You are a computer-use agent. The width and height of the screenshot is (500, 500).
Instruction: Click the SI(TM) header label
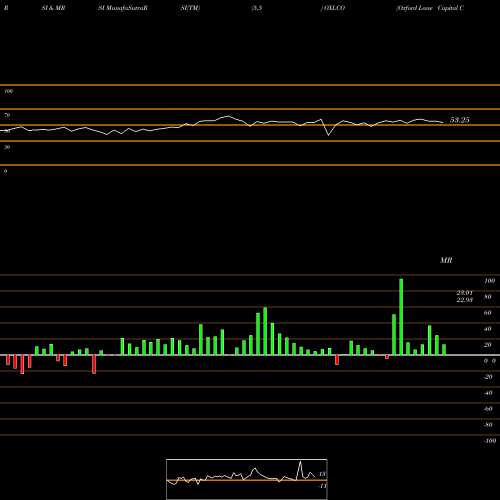pos(190,8)
